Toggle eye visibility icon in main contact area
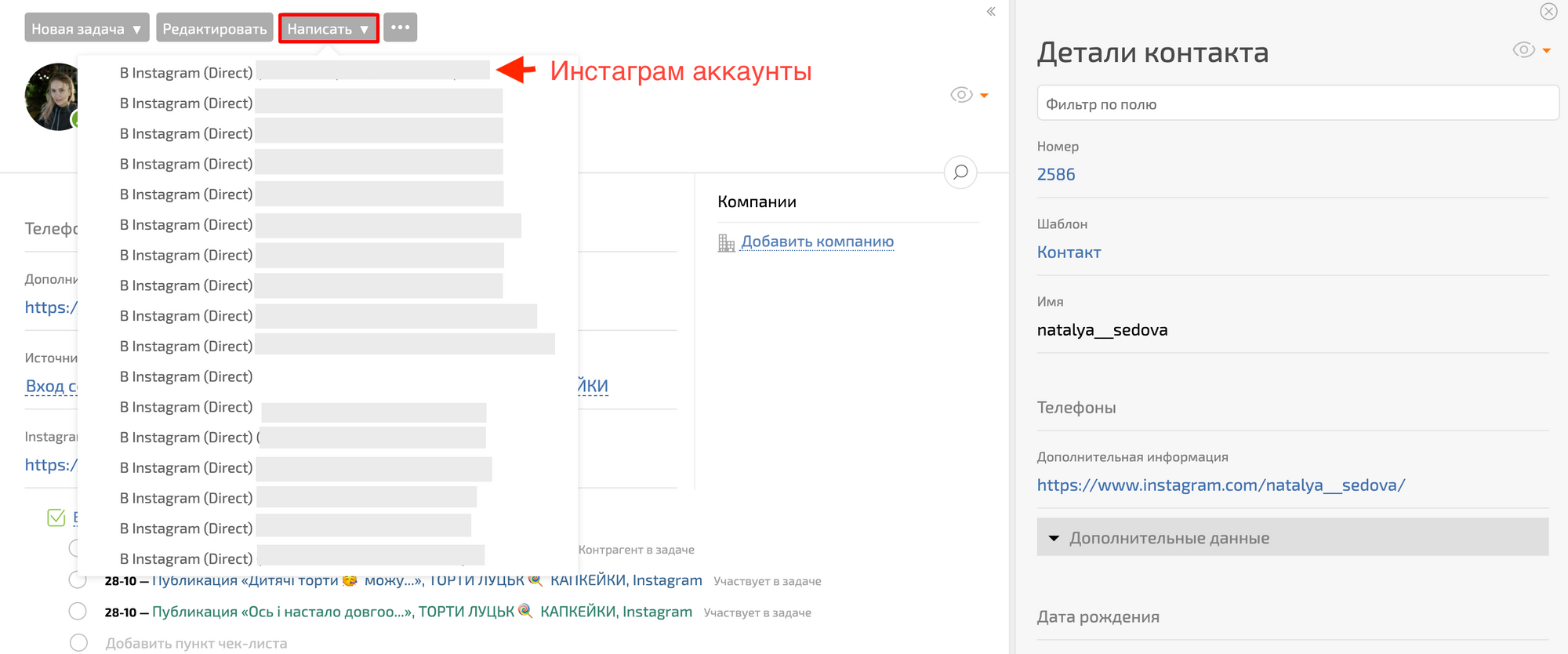Image resolution: width=1568 pixels, height=654 pixels. [961, 95]
